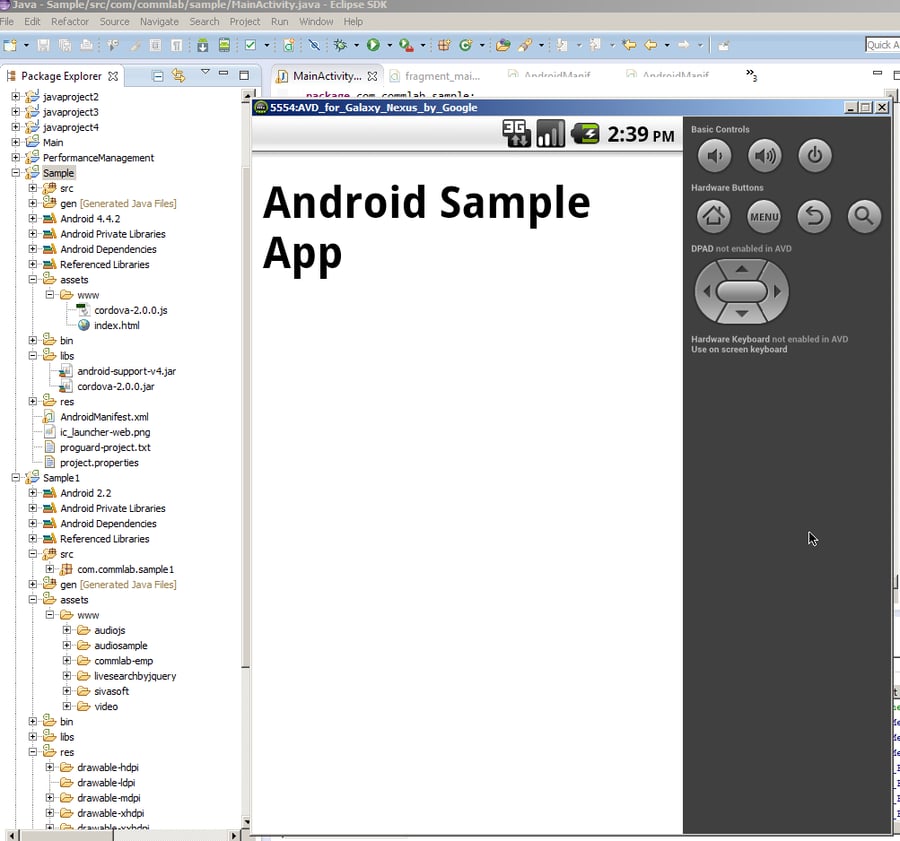This screenshot has height=841, width=900.
Task: Tap the Home hardware button on the emulator
Action: (x=714, y=216)
